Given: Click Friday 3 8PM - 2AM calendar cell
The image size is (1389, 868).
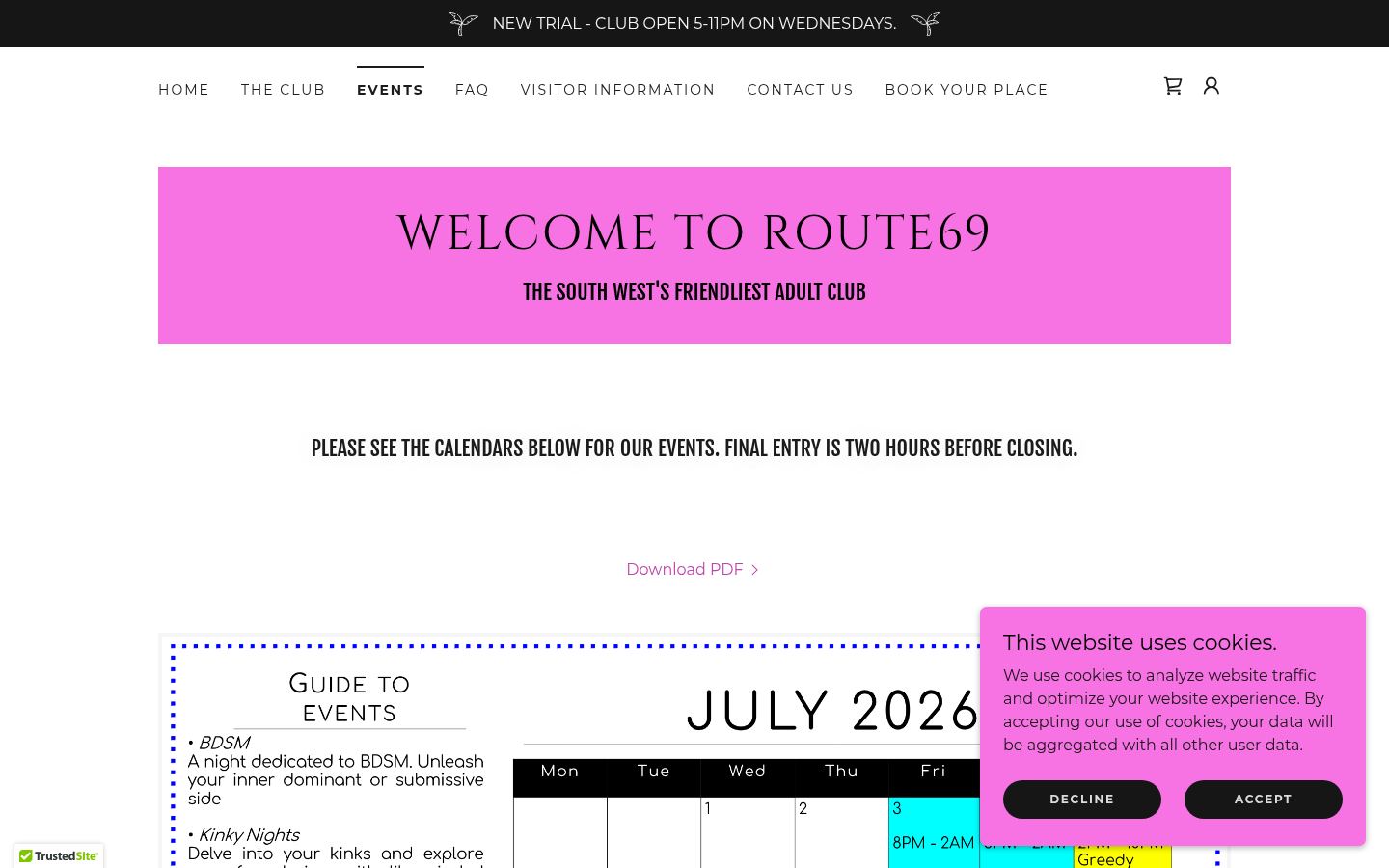Looking at the screenshot, I should pos(933,832).
